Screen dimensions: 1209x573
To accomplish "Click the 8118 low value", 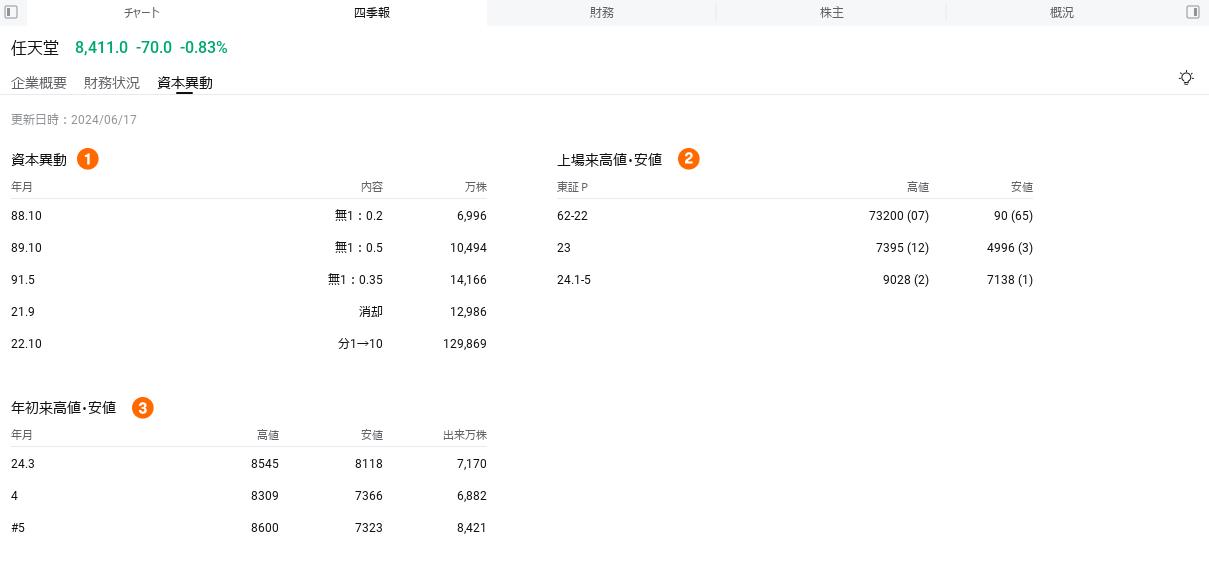I will tap(369, 464).
